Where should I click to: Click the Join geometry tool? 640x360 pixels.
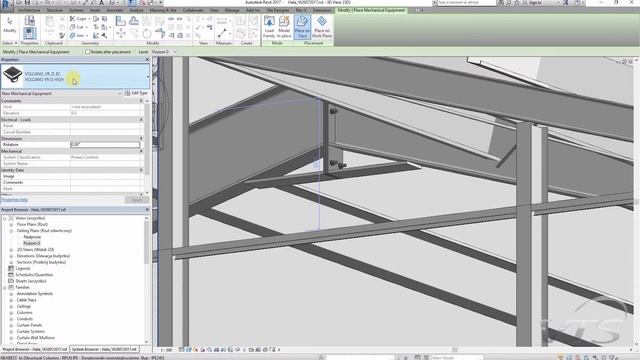pos(78,36)
